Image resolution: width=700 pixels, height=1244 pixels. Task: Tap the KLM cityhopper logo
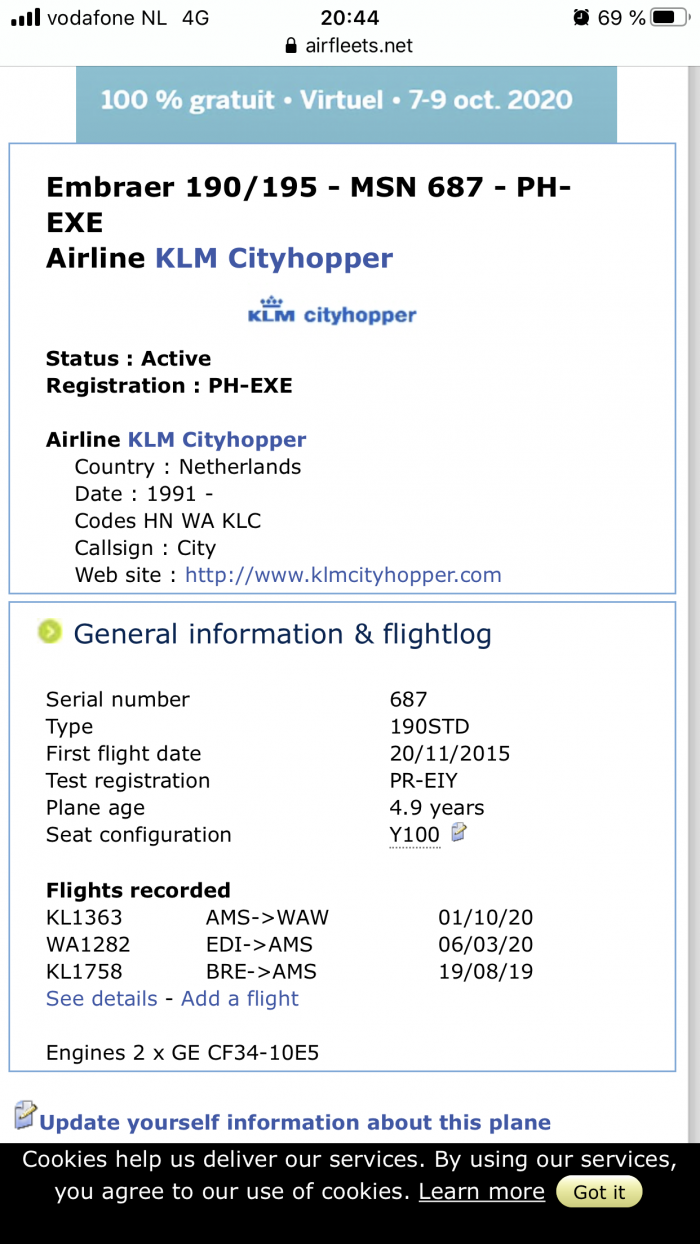pos(332,311)
